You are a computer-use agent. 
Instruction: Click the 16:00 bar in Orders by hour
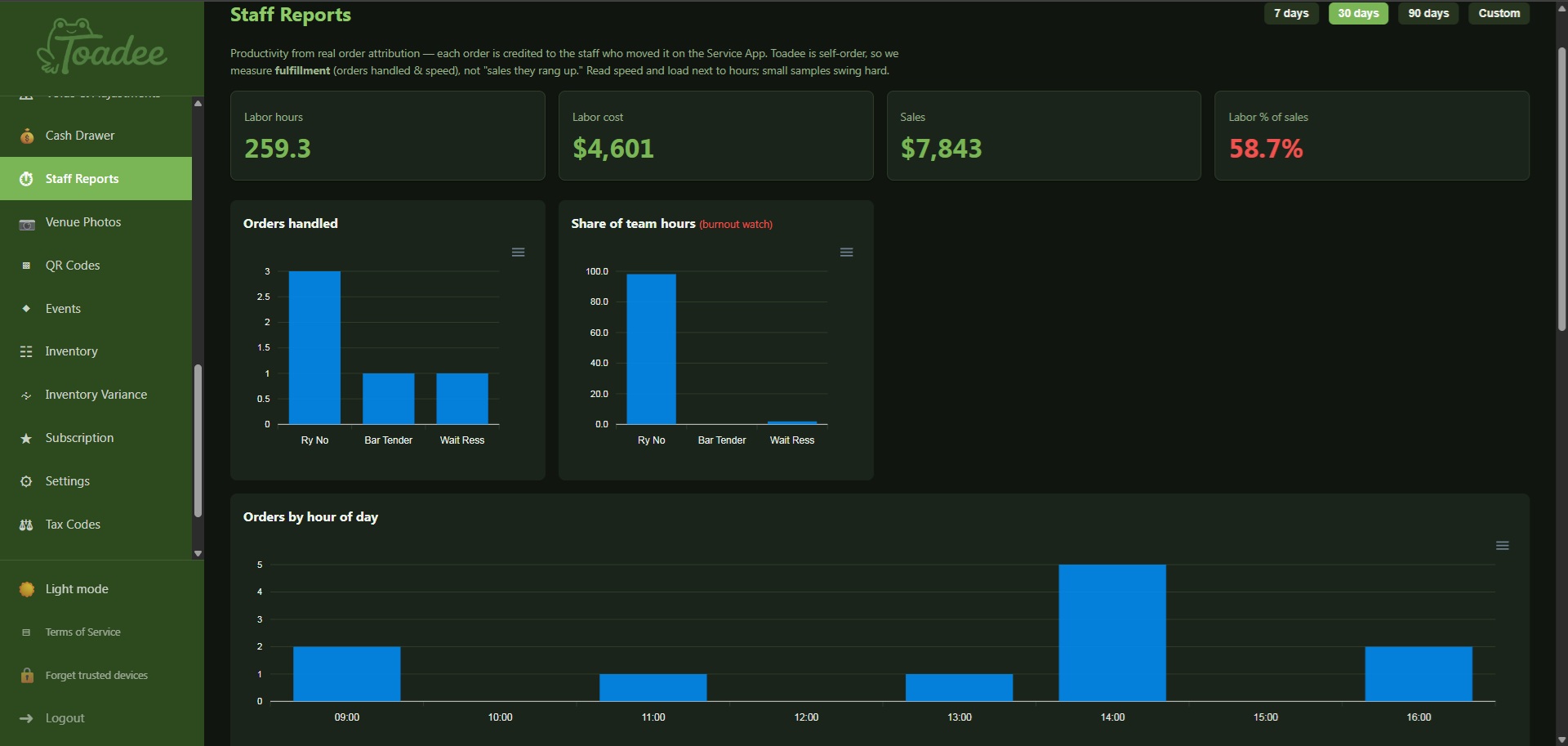click(1419, 674)
